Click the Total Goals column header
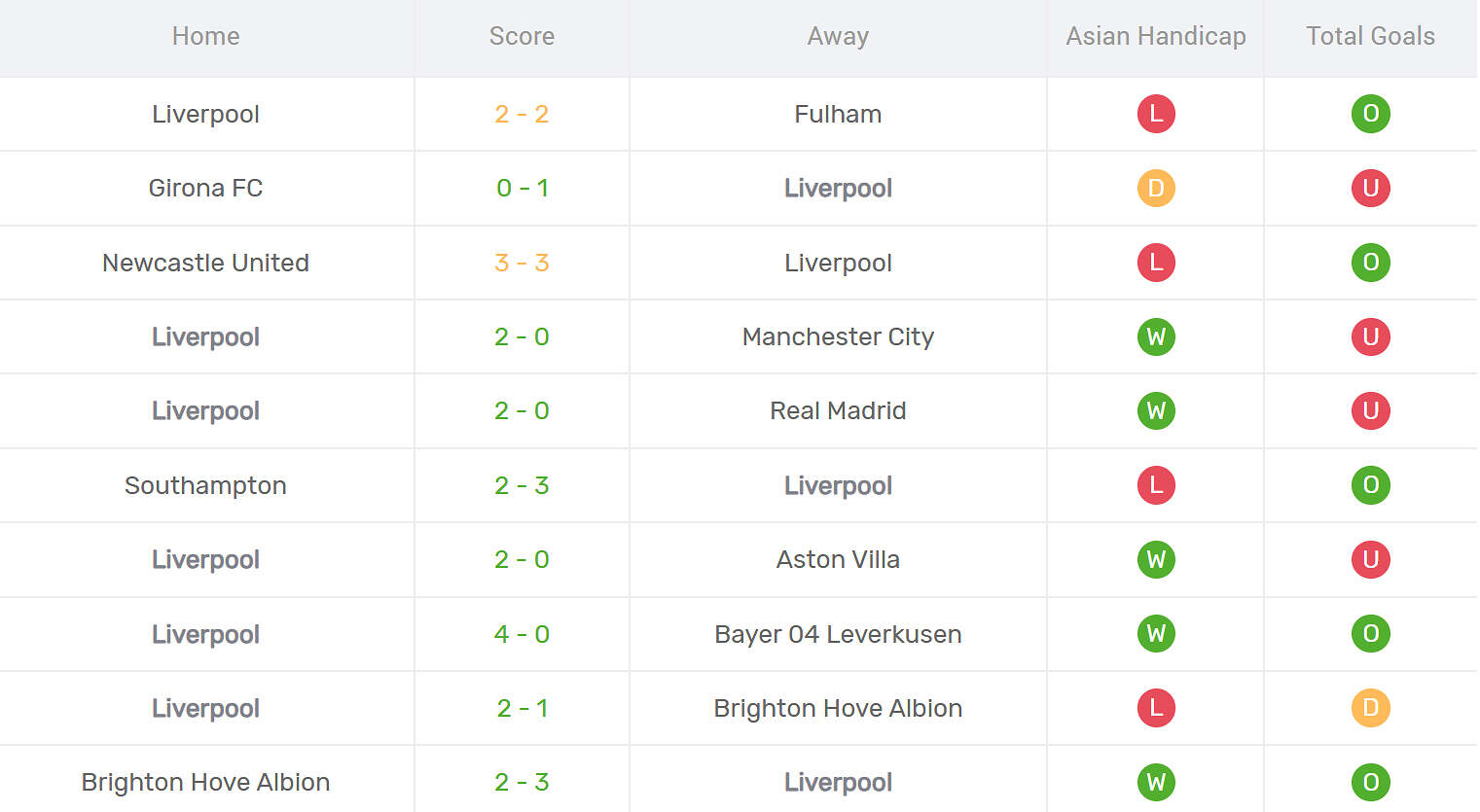Image resolution: width=1480 pixels, height=812 pixels. [x=1369, y=36]
